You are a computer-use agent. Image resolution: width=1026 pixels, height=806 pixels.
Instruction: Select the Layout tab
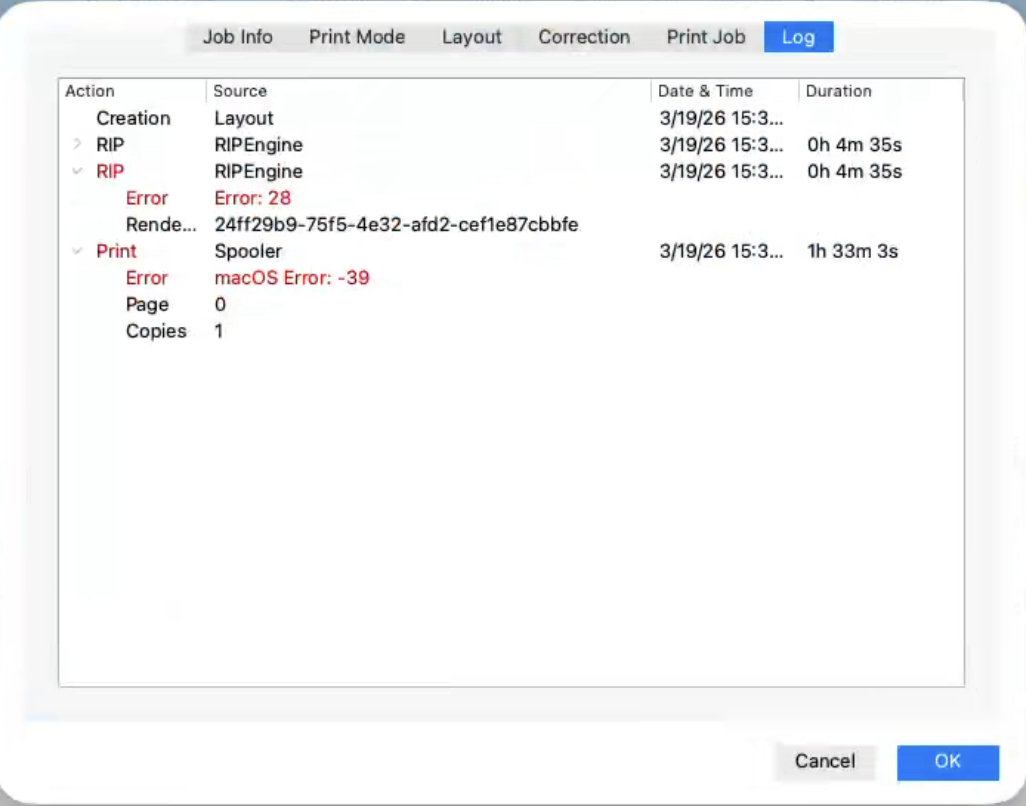(471, 37)
